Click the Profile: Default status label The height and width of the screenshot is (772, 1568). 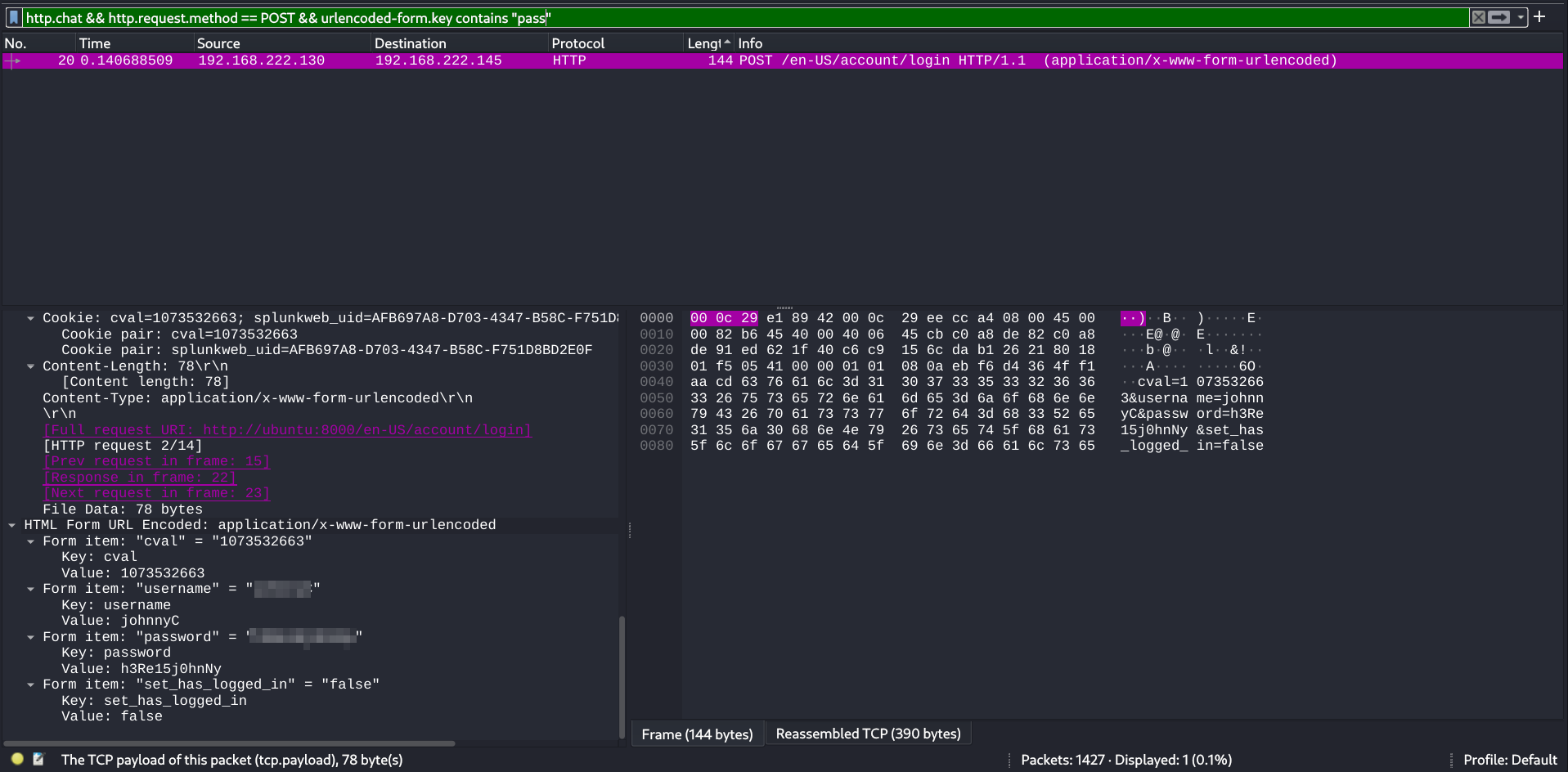(x=1509, y=759)
